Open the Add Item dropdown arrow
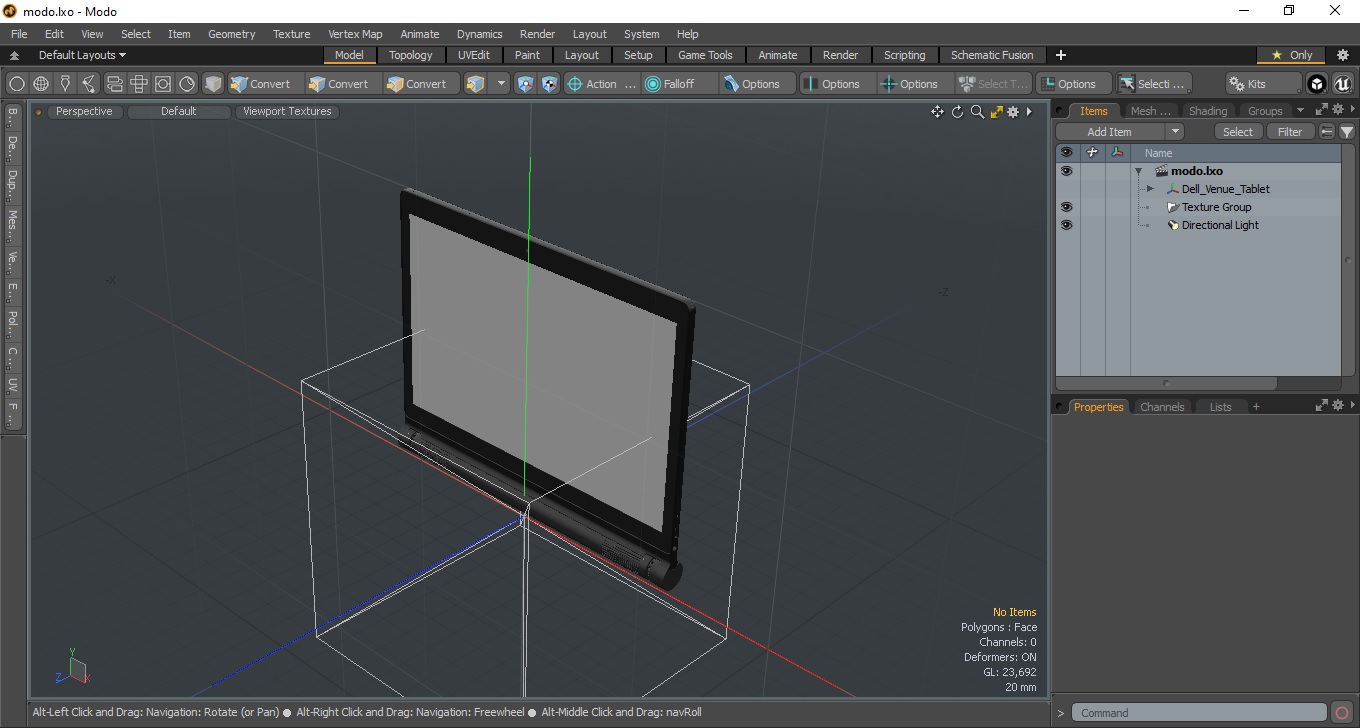The width and height of the screenshot is (1360, 728). pos(1175,132)
